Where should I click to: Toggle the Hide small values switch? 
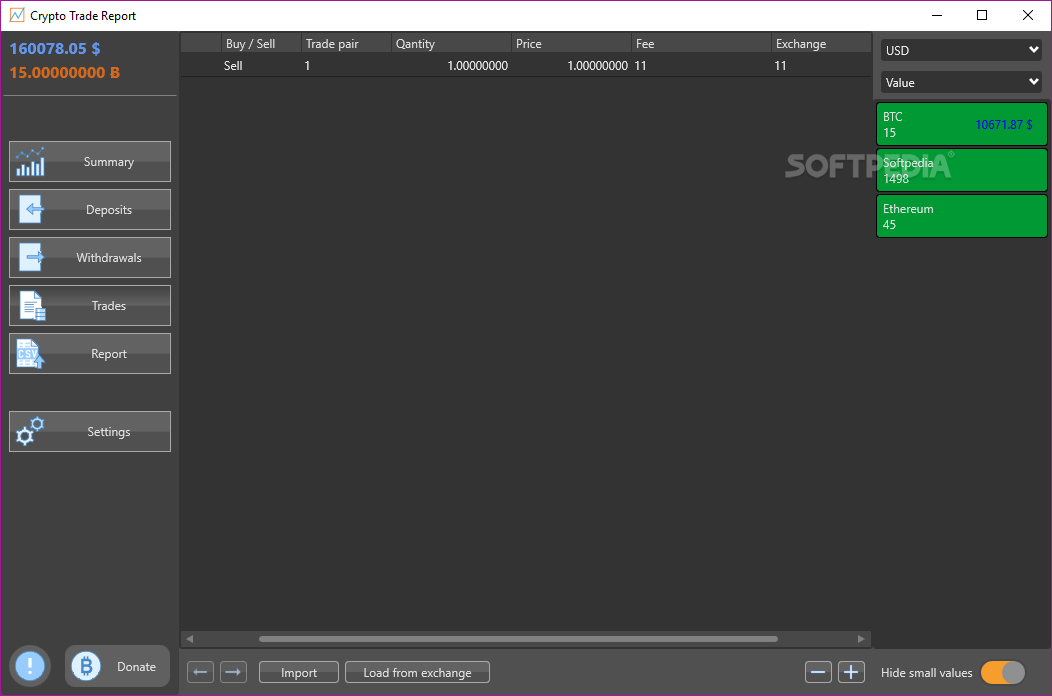pyautogui.click(x=1003, y=673)
